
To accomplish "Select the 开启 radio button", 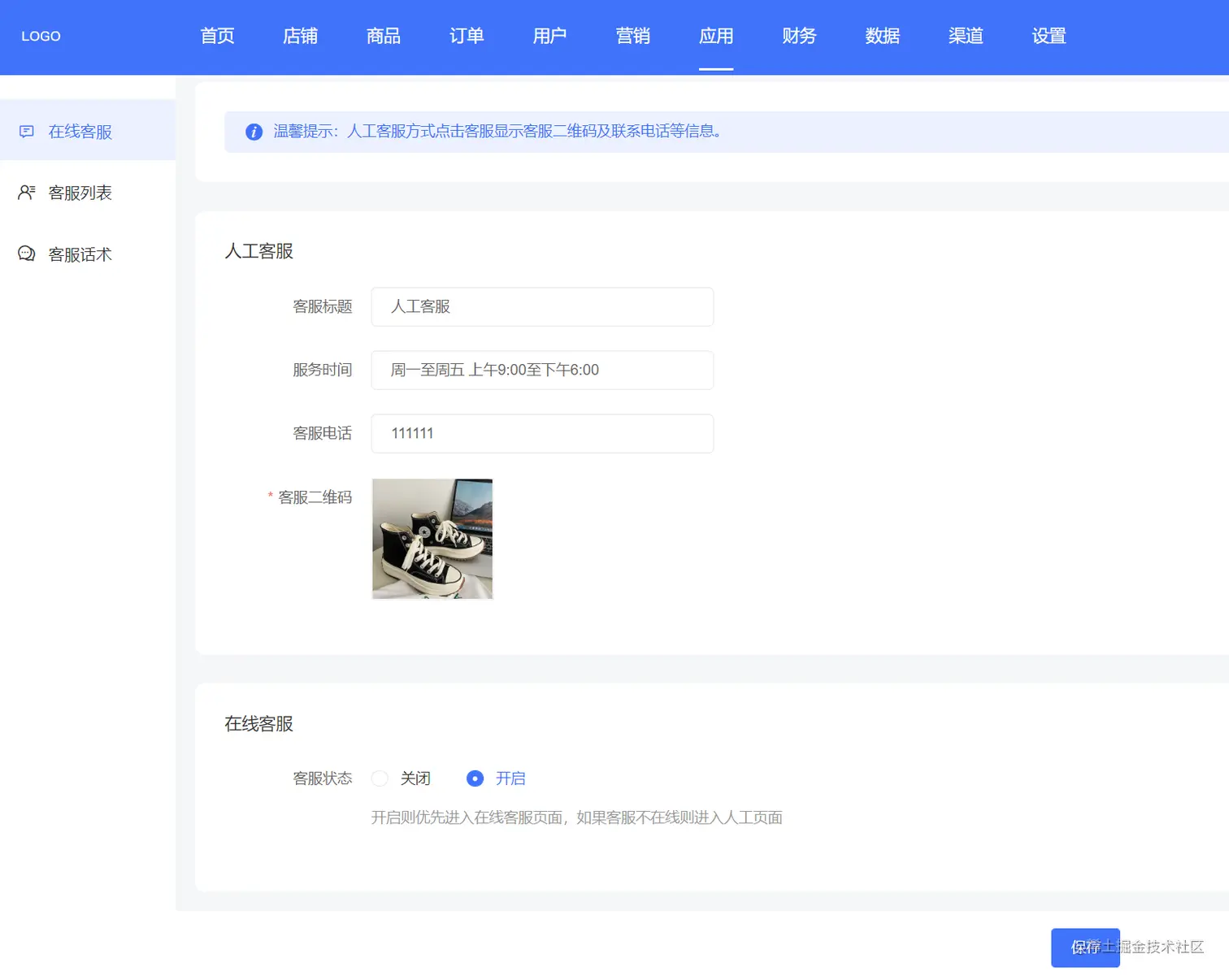I will [x=476, y=778].
